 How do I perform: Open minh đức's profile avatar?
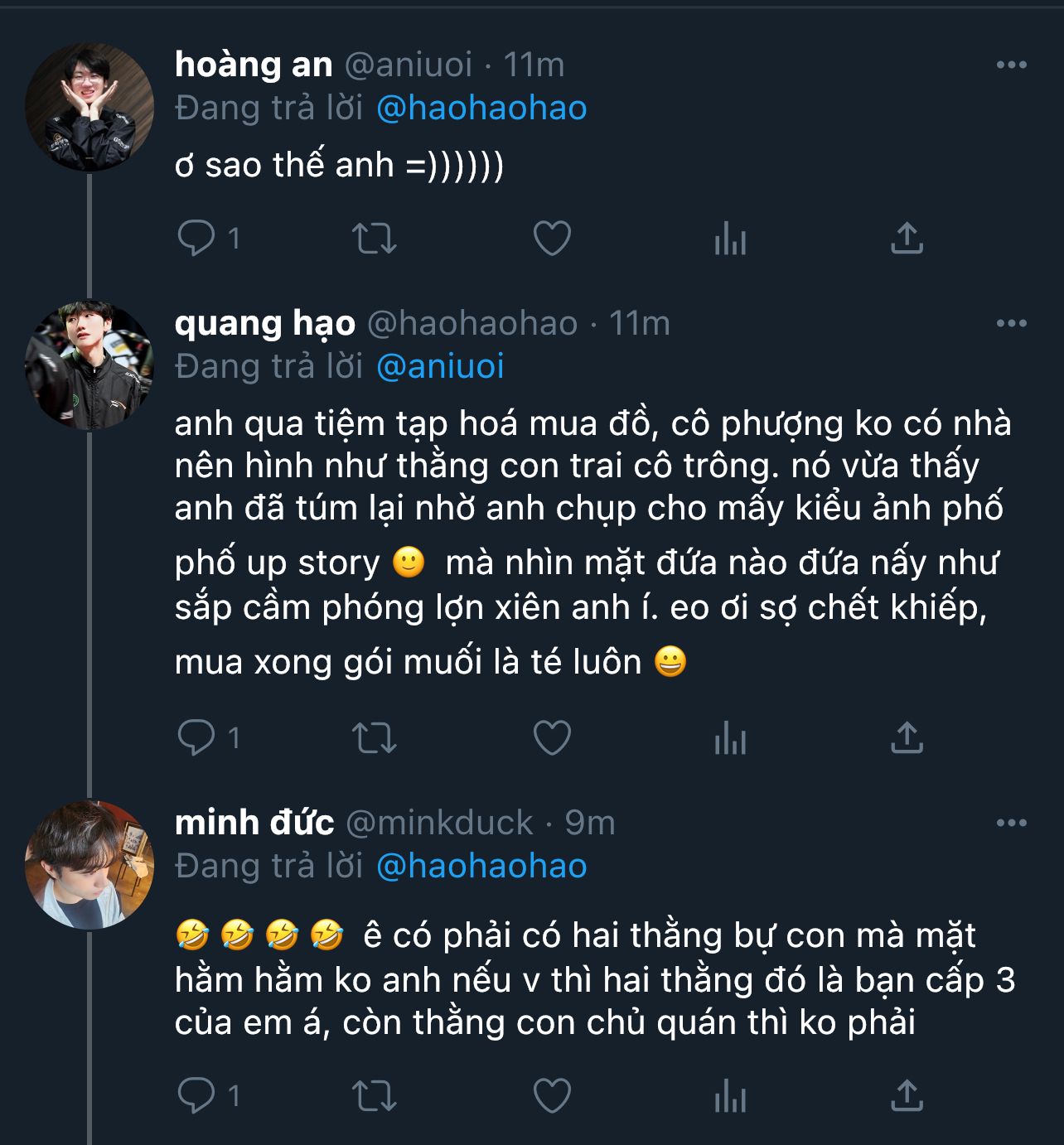(x=89, y=864)
